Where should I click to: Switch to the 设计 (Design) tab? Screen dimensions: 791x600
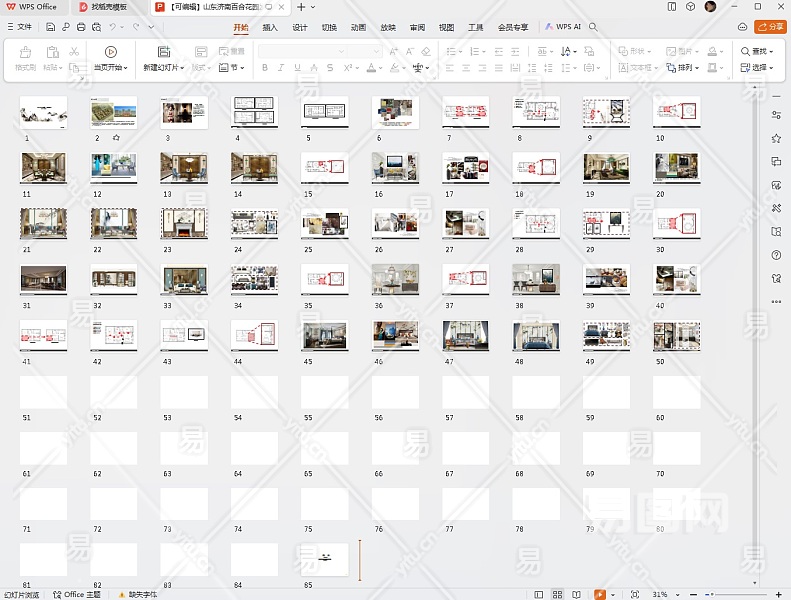(300, 27)
